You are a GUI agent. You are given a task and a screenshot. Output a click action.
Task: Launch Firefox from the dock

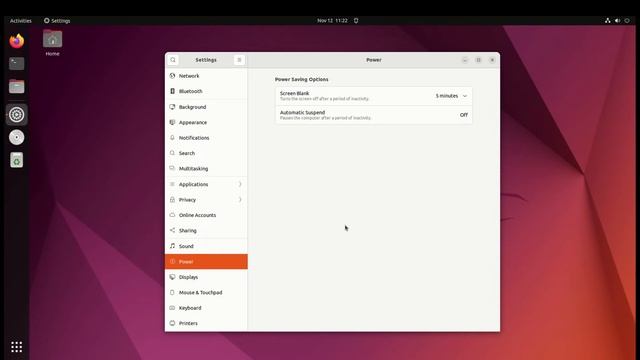(17, 41)
